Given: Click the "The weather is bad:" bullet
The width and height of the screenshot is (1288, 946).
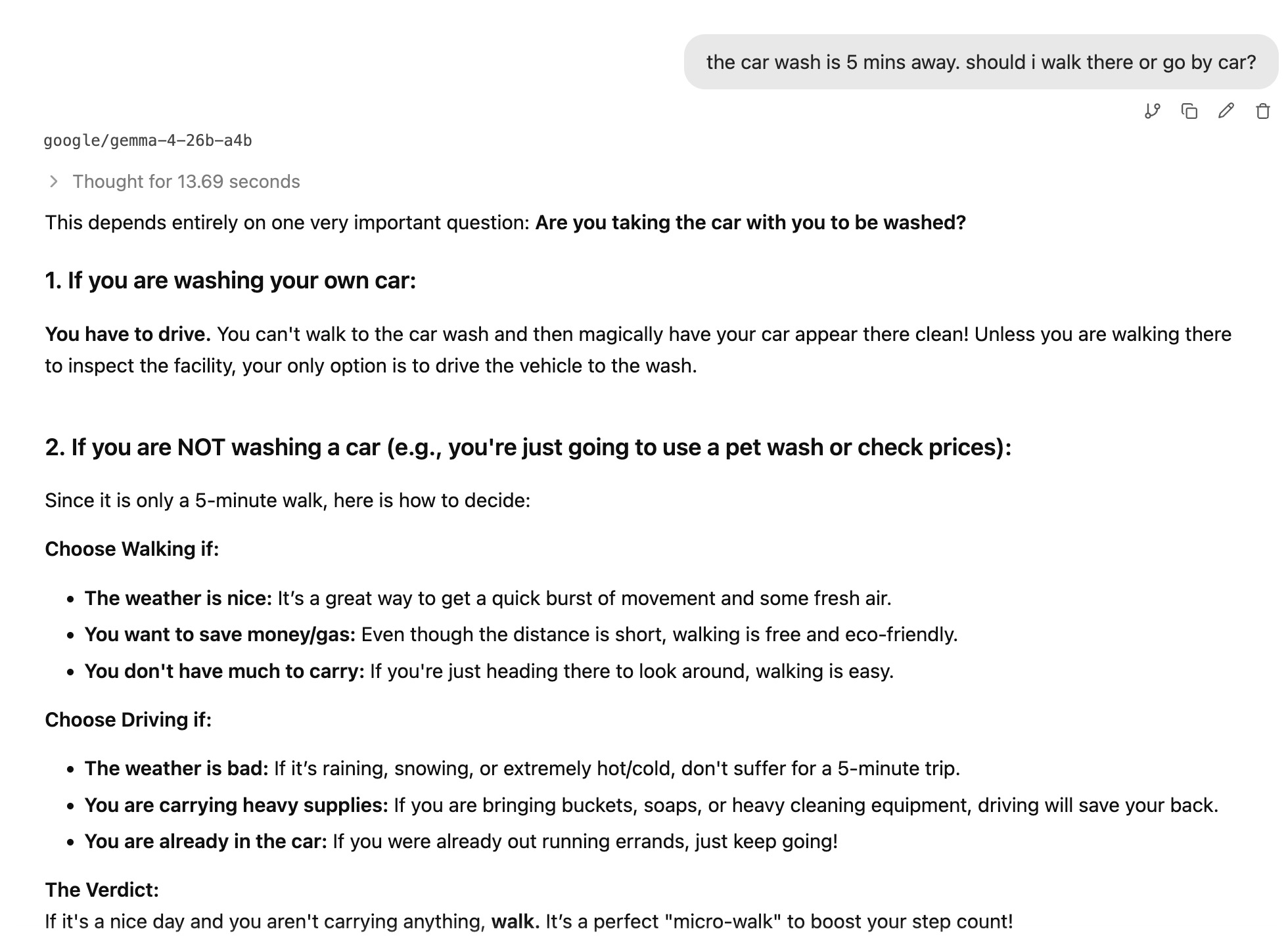Looking at the screenshot, I should pyautogui.click(x=176, y=769).
